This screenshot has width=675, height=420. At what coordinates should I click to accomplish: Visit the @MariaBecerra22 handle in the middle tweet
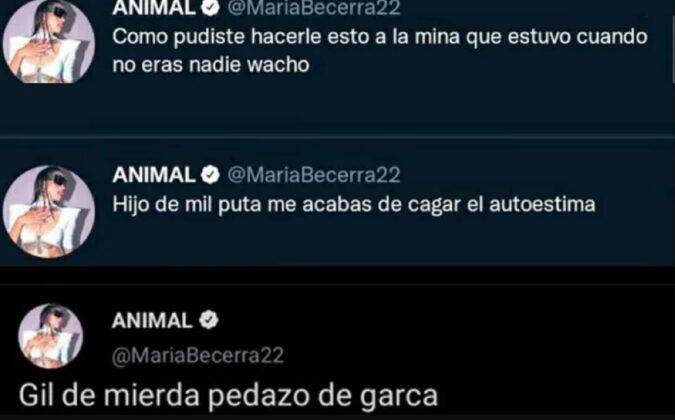pyautogui.click(x=314, y=175)
